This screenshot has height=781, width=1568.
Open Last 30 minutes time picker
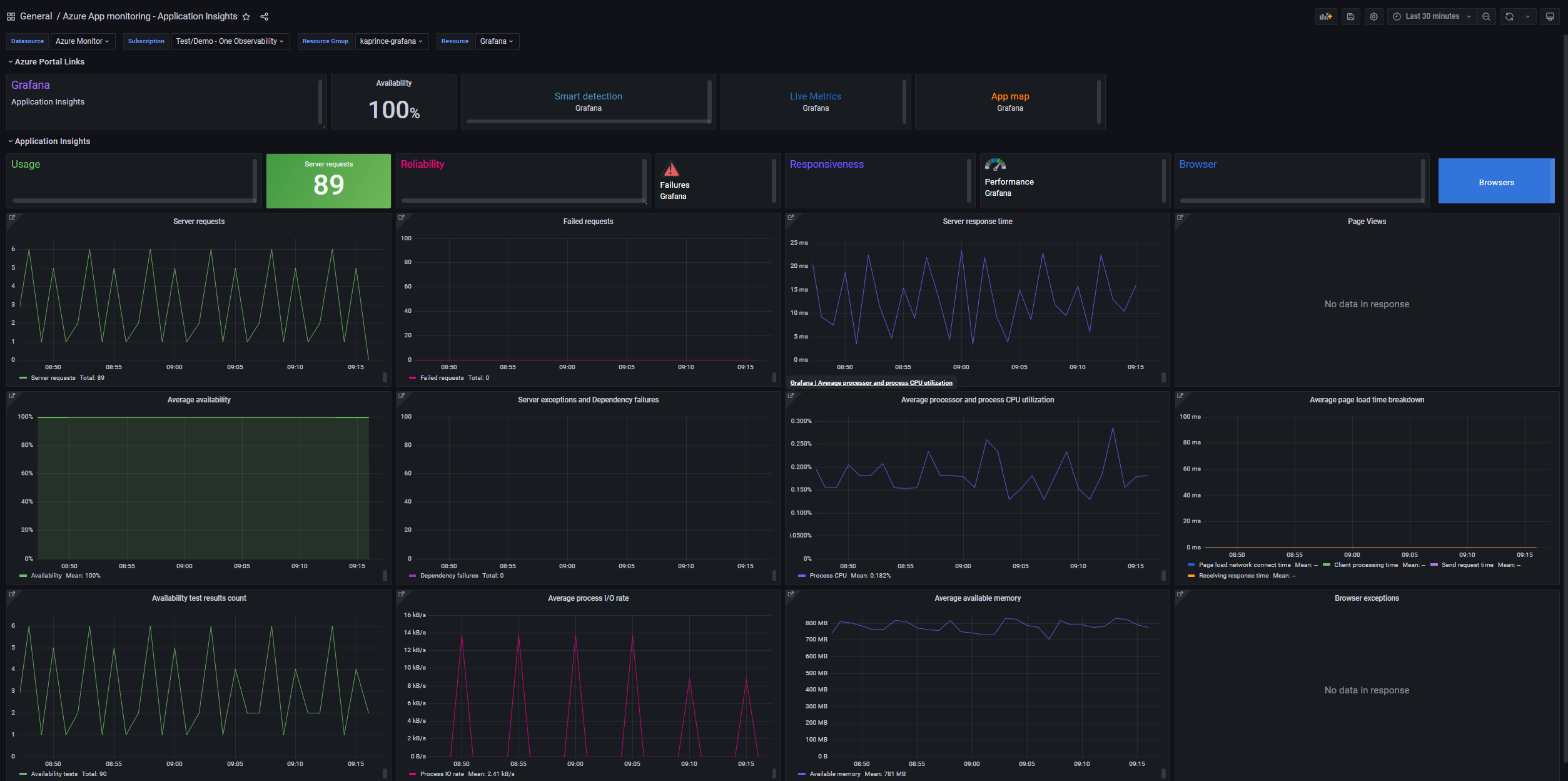pyautogui.click(x=1432, y=17)
